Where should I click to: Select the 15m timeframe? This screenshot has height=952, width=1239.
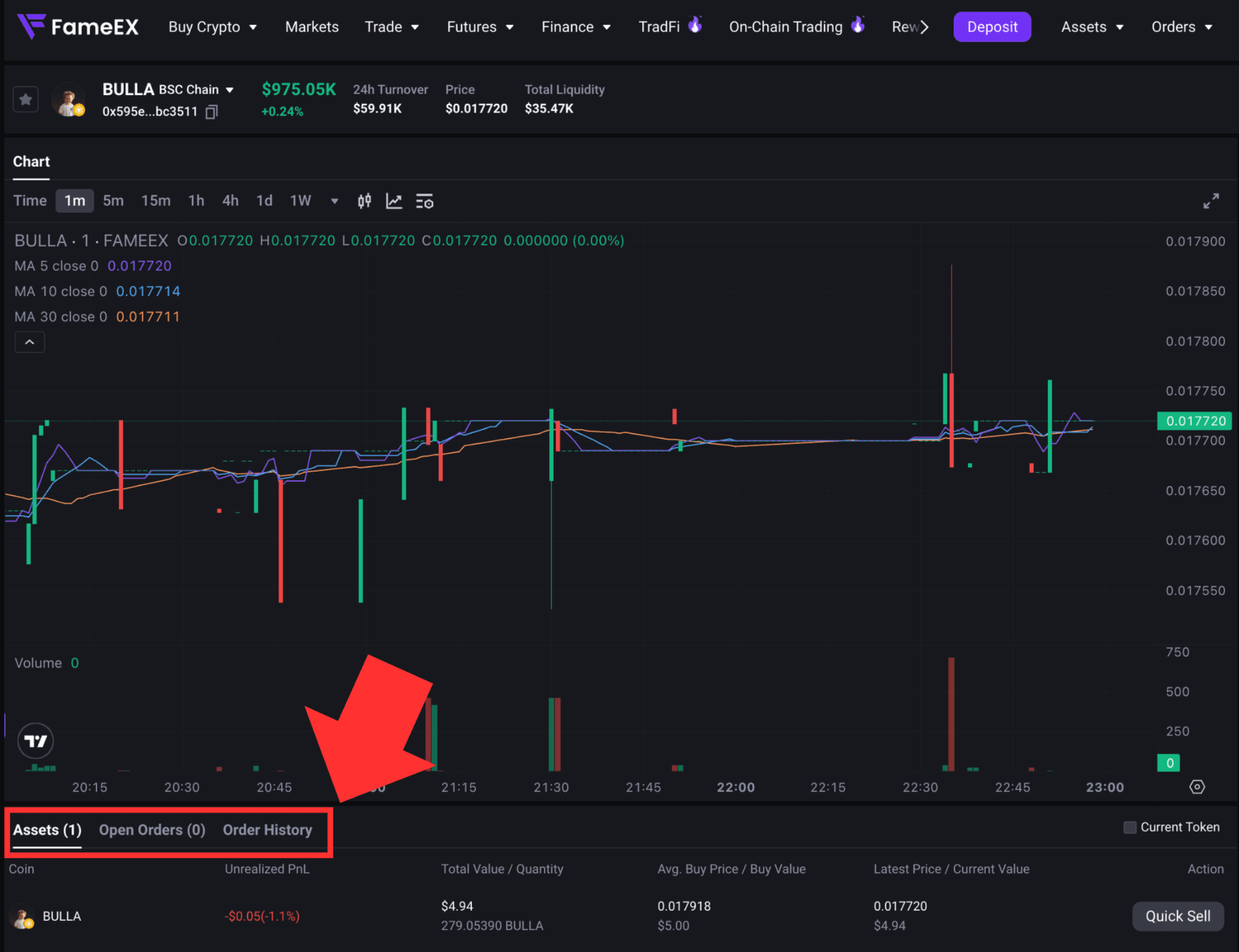click(x=155, y=201)
